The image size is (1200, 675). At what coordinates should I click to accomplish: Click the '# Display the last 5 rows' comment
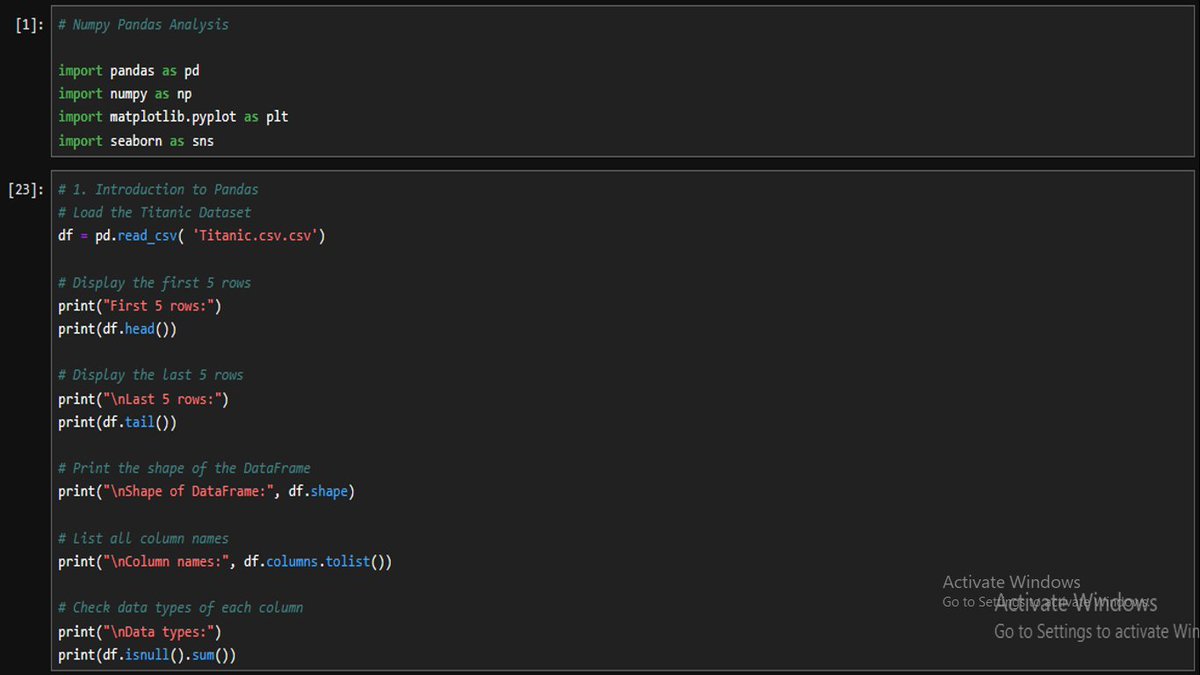pos(150,375)
